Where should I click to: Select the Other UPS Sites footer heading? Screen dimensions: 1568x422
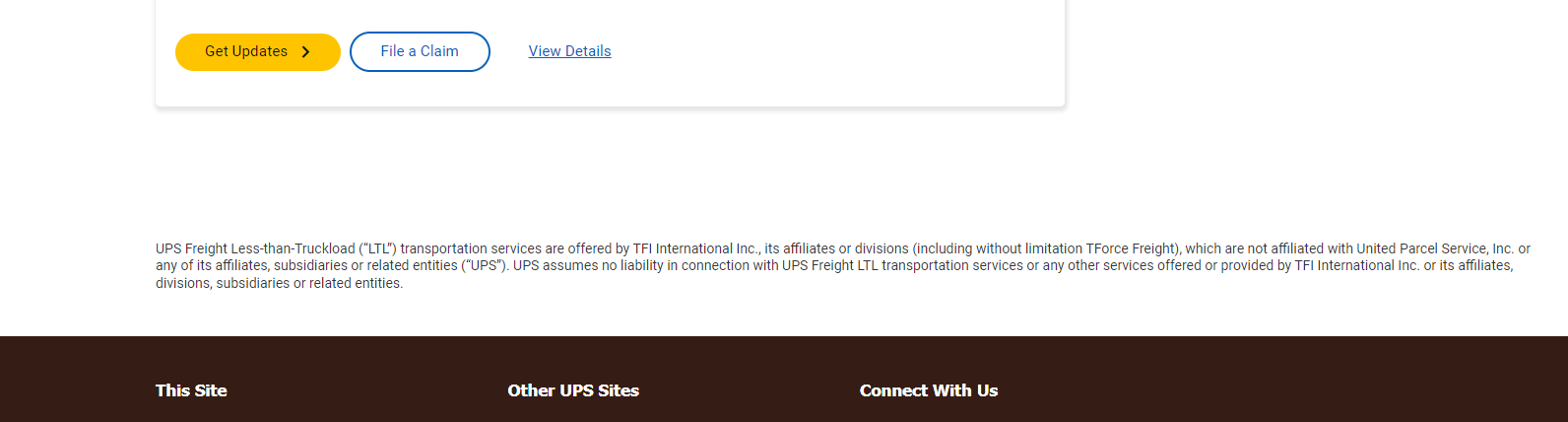[x=573, y=390]
